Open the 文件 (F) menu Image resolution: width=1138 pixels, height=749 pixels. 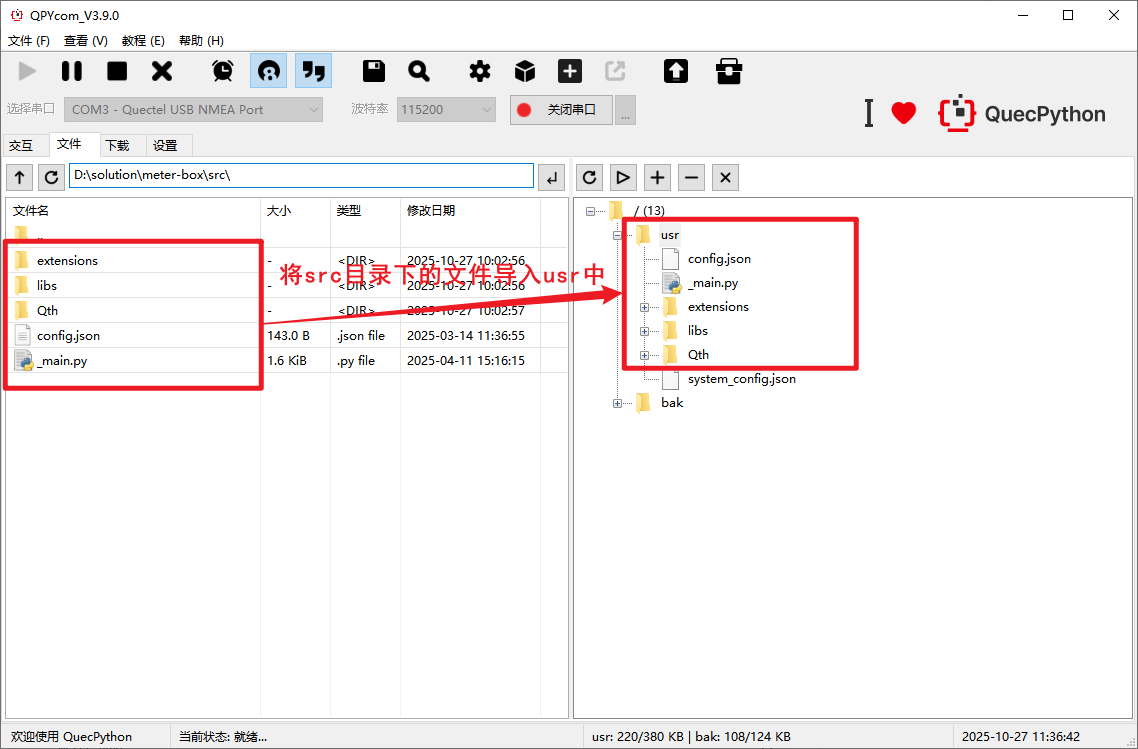(x=29, y=41)
